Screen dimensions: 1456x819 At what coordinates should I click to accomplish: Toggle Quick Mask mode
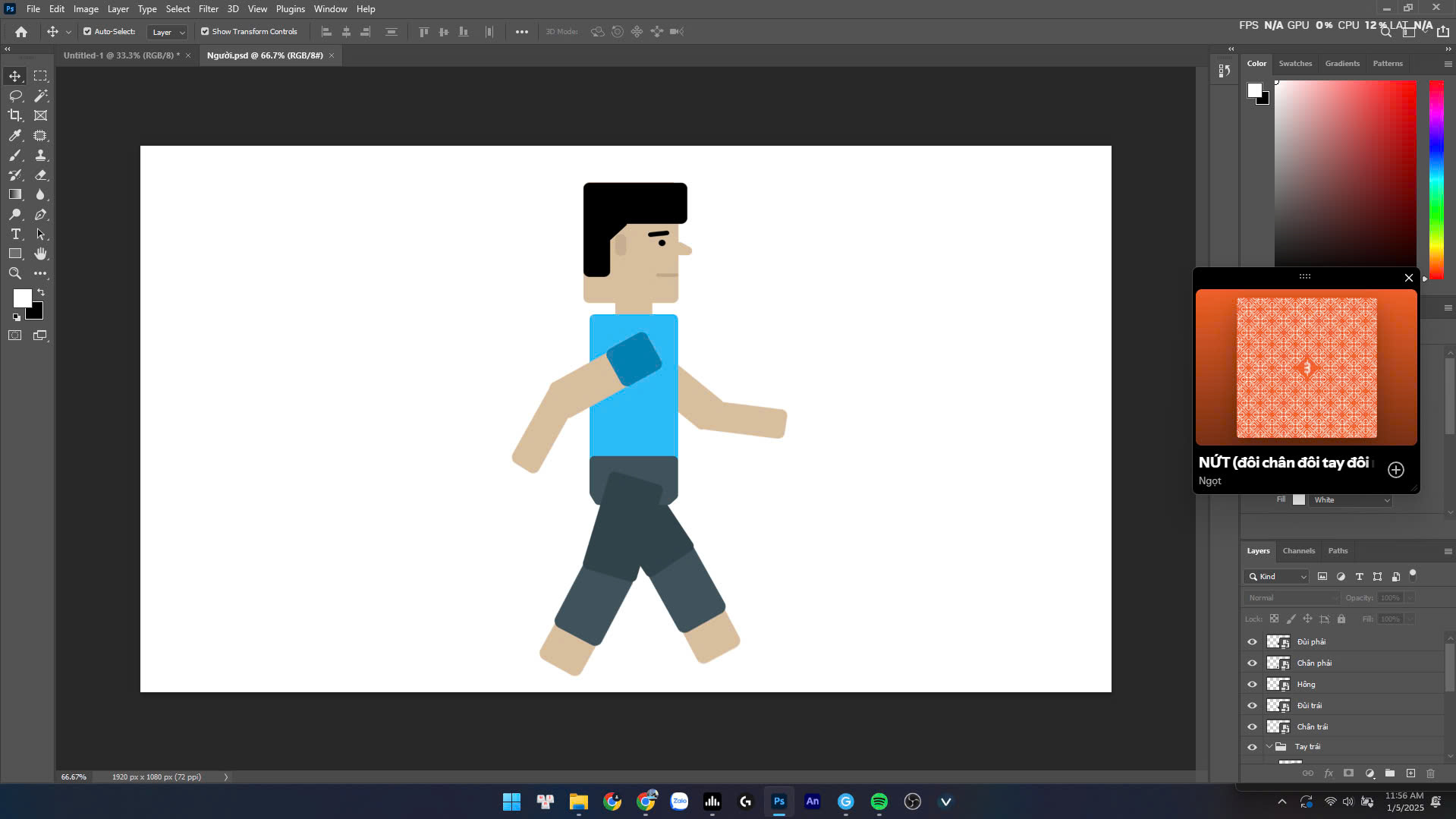15,335
